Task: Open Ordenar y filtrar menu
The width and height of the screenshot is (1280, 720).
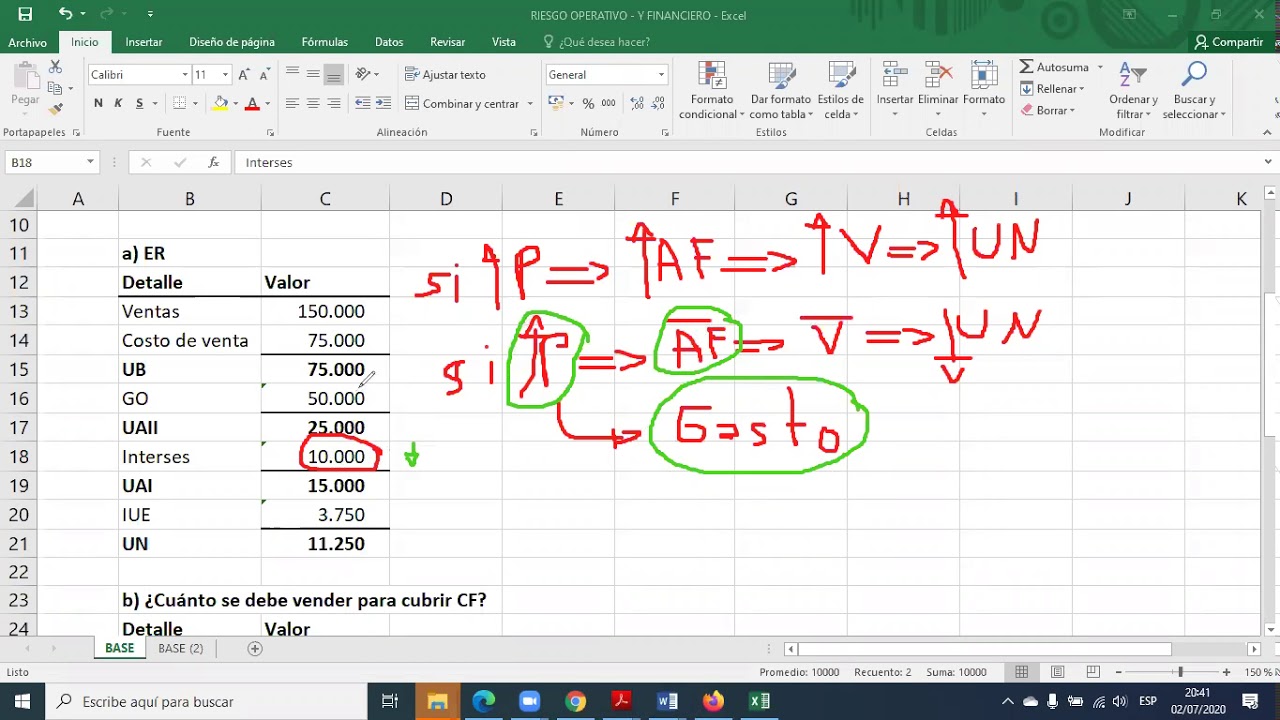Action: point(1133,91)
